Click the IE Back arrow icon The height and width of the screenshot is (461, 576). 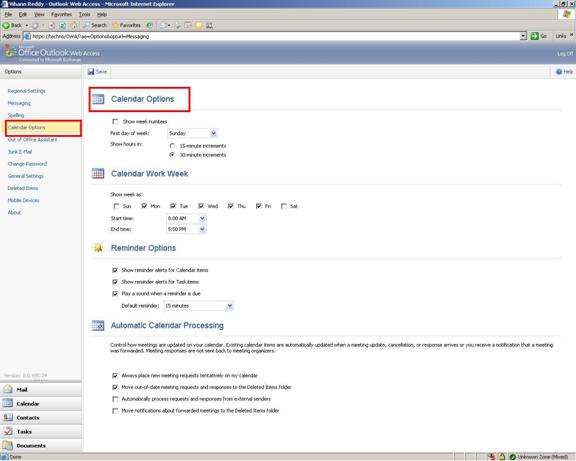click(x=6, y=25)
